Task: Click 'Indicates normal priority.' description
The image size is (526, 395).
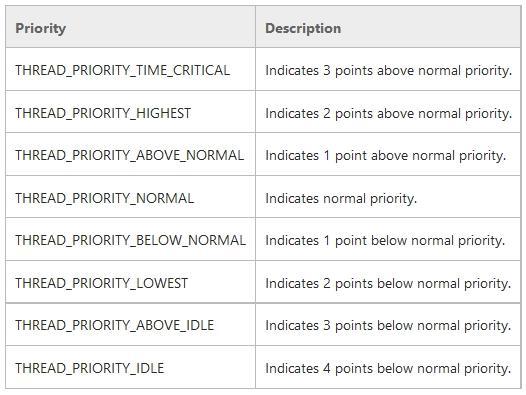Action: [341, 198]
